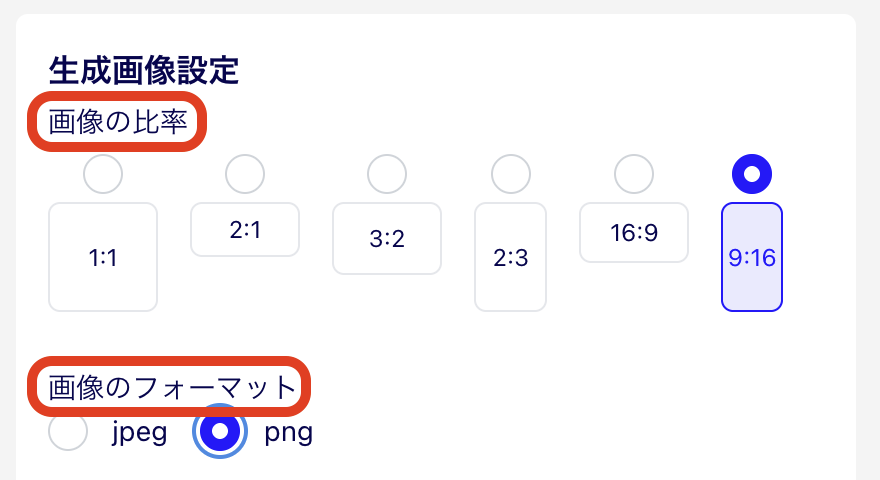880x480 pixels.
Task: Click the jpeg text label
Action: (x=139, y=432)
